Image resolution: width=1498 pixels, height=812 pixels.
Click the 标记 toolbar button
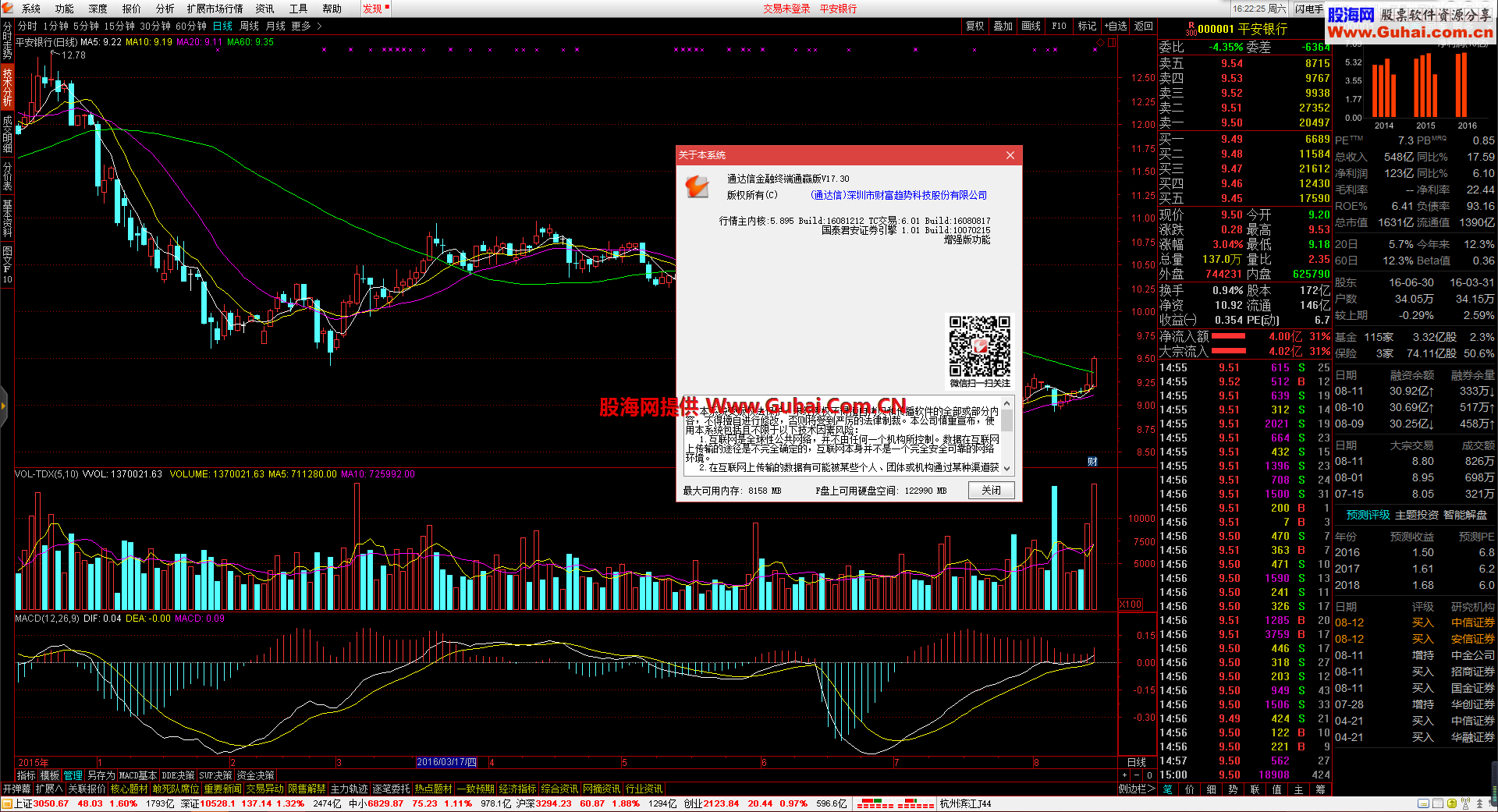(x=1088, y=26)
